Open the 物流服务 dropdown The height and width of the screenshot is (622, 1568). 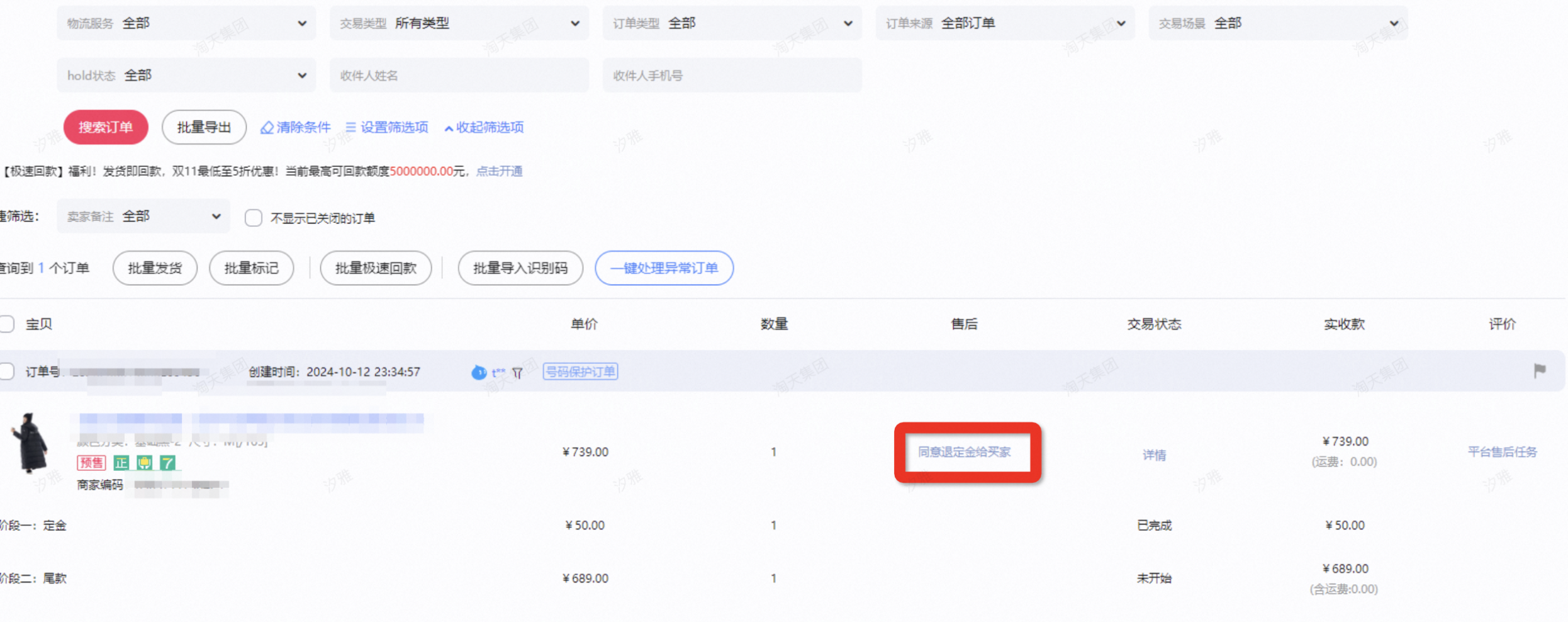coord(186,23)
